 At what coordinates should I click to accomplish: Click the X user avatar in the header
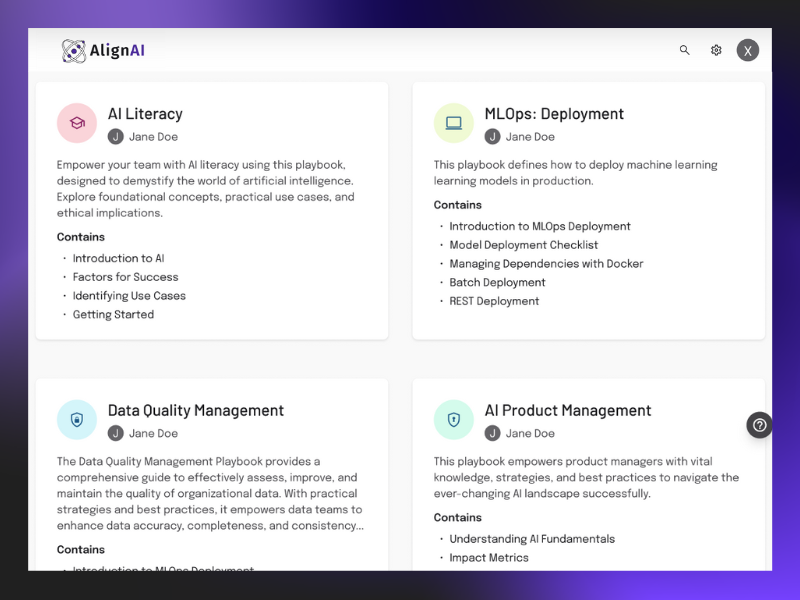[748, 50]
